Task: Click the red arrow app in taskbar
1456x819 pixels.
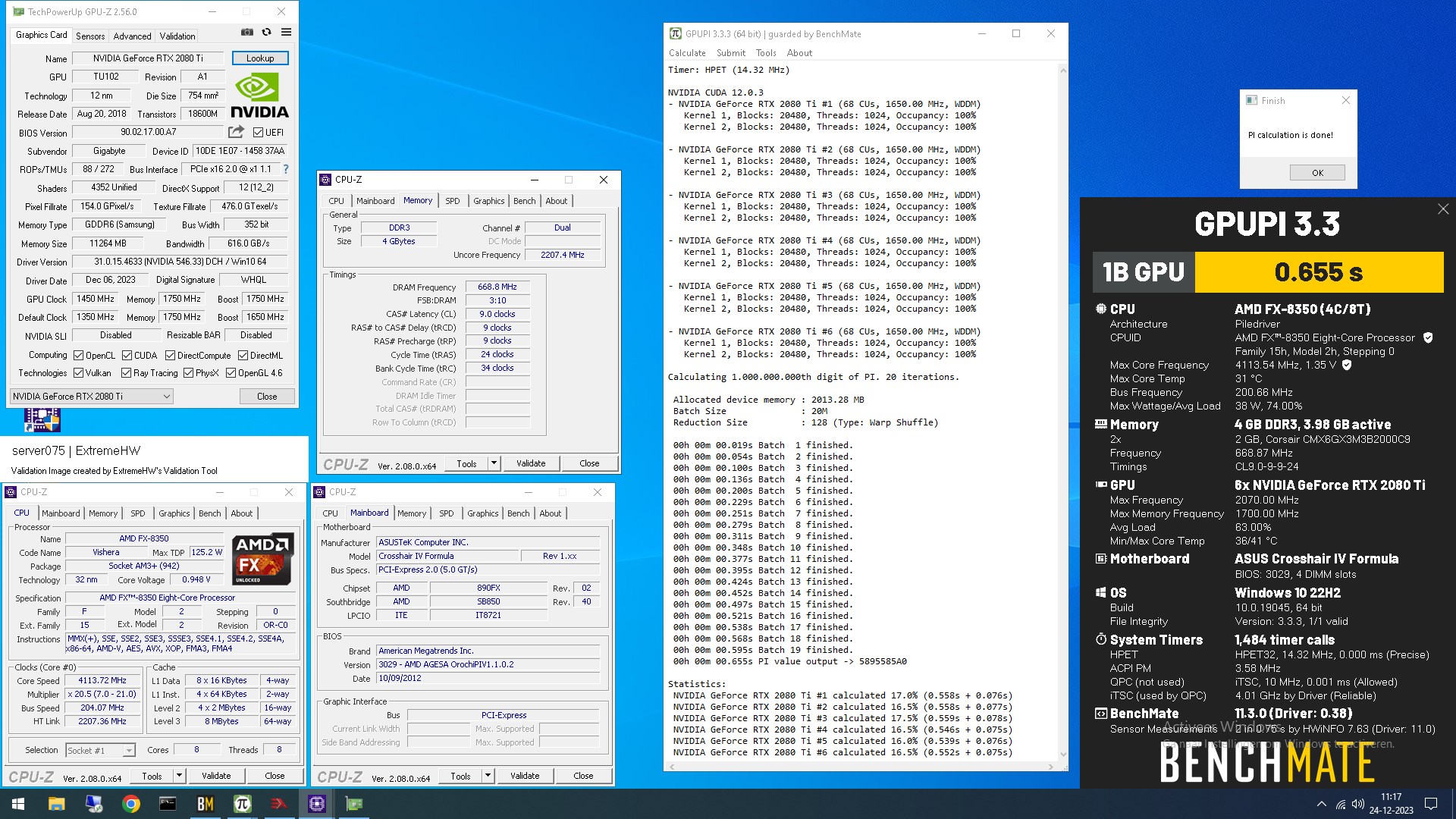Action: pyautogui.click(x=279, y=804)
